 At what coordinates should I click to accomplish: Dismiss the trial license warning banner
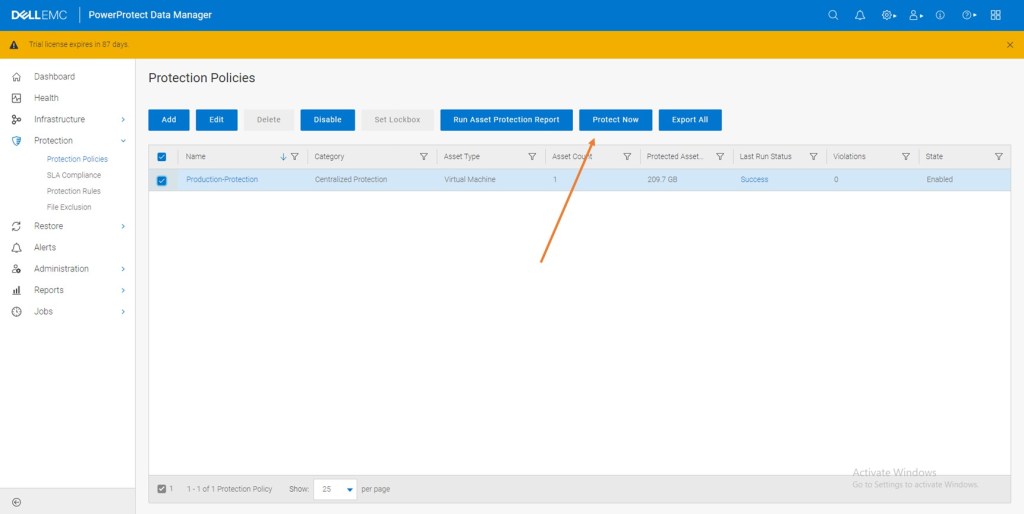pyautogui.click(x=1009, y=45)
